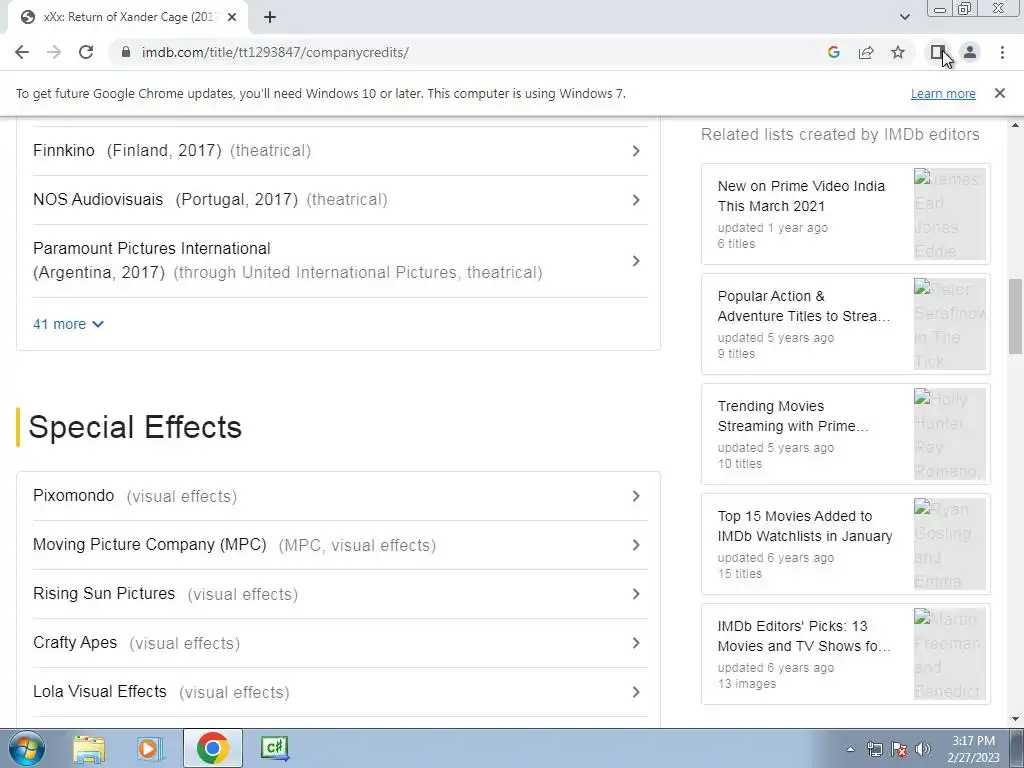1024x768 pixels.
Task: Reload the IMDb page
Action: 86,52
